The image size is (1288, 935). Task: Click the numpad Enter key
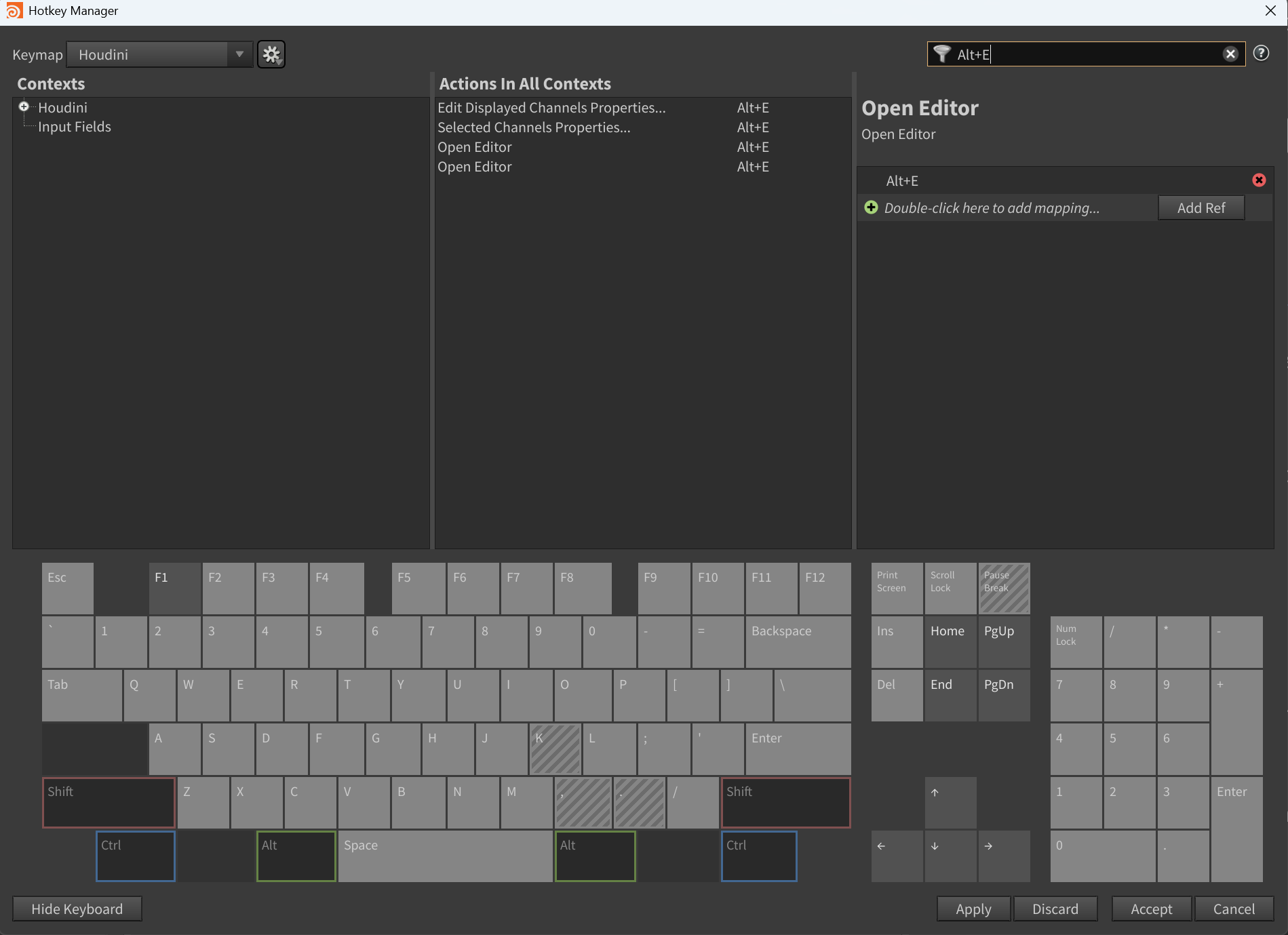(x=1237, y=829)
